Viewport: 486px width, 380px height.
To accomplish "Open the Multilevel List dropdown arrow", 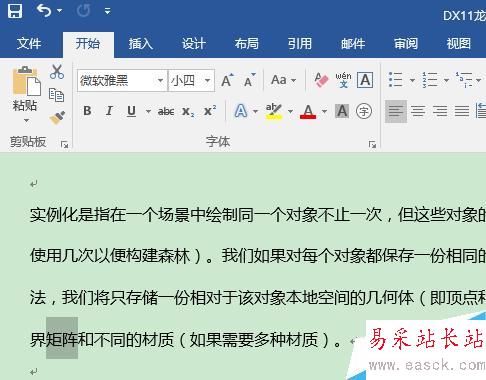I will [478, 80].
